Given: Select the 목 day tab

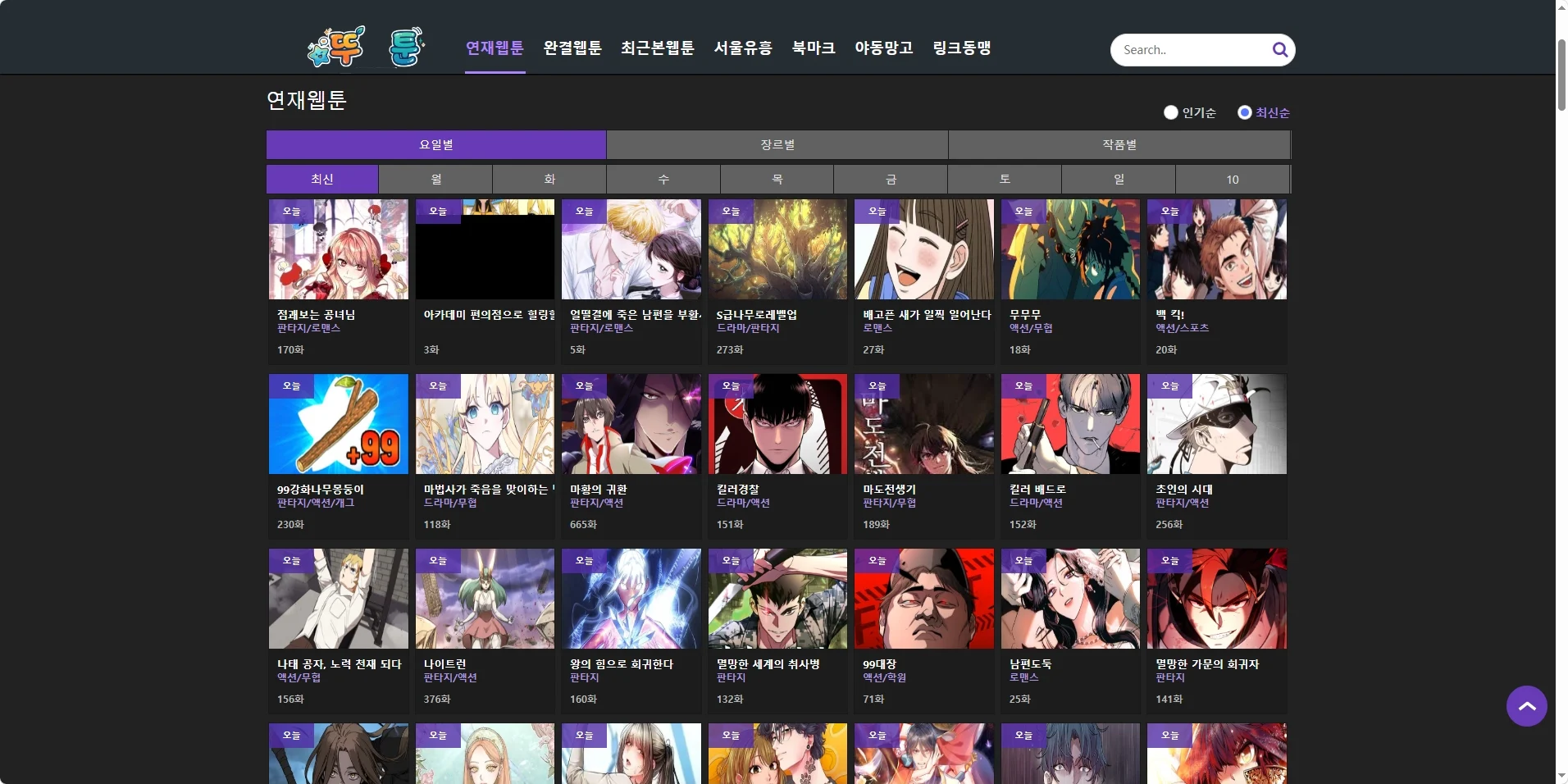Looking at the screenshot, I should point(777,179).
